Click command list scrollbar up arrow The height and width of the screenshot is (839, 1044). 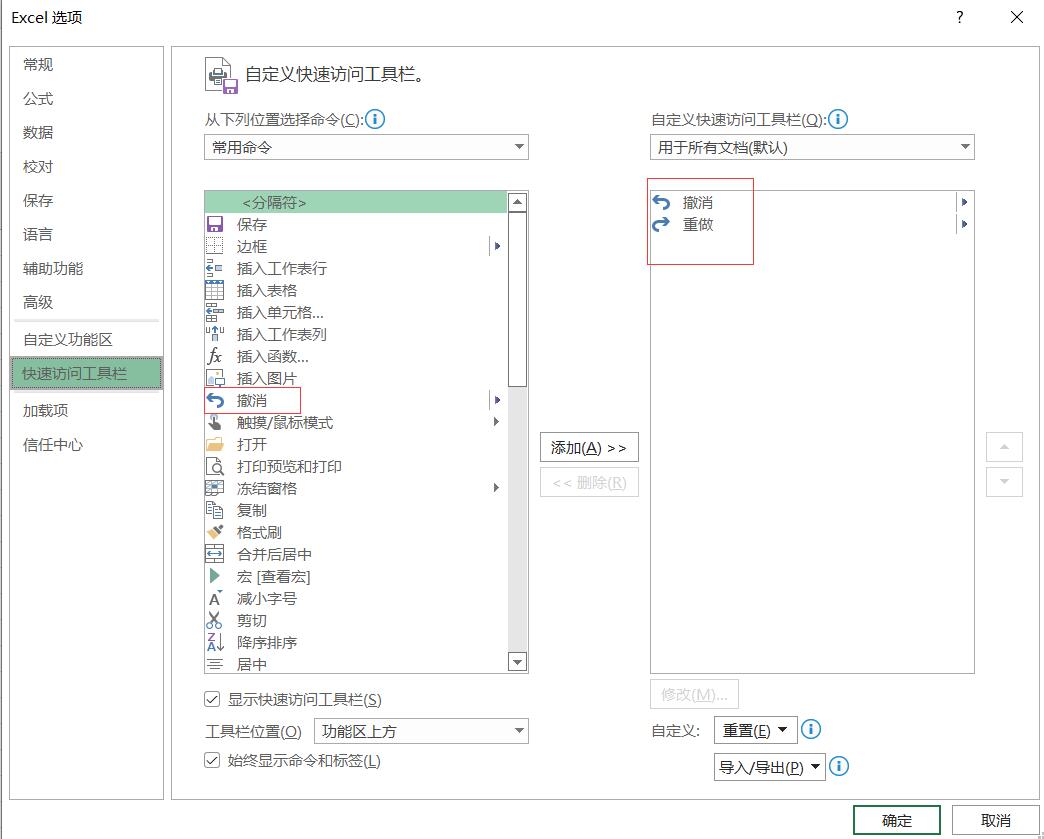(x=517, y=202)
